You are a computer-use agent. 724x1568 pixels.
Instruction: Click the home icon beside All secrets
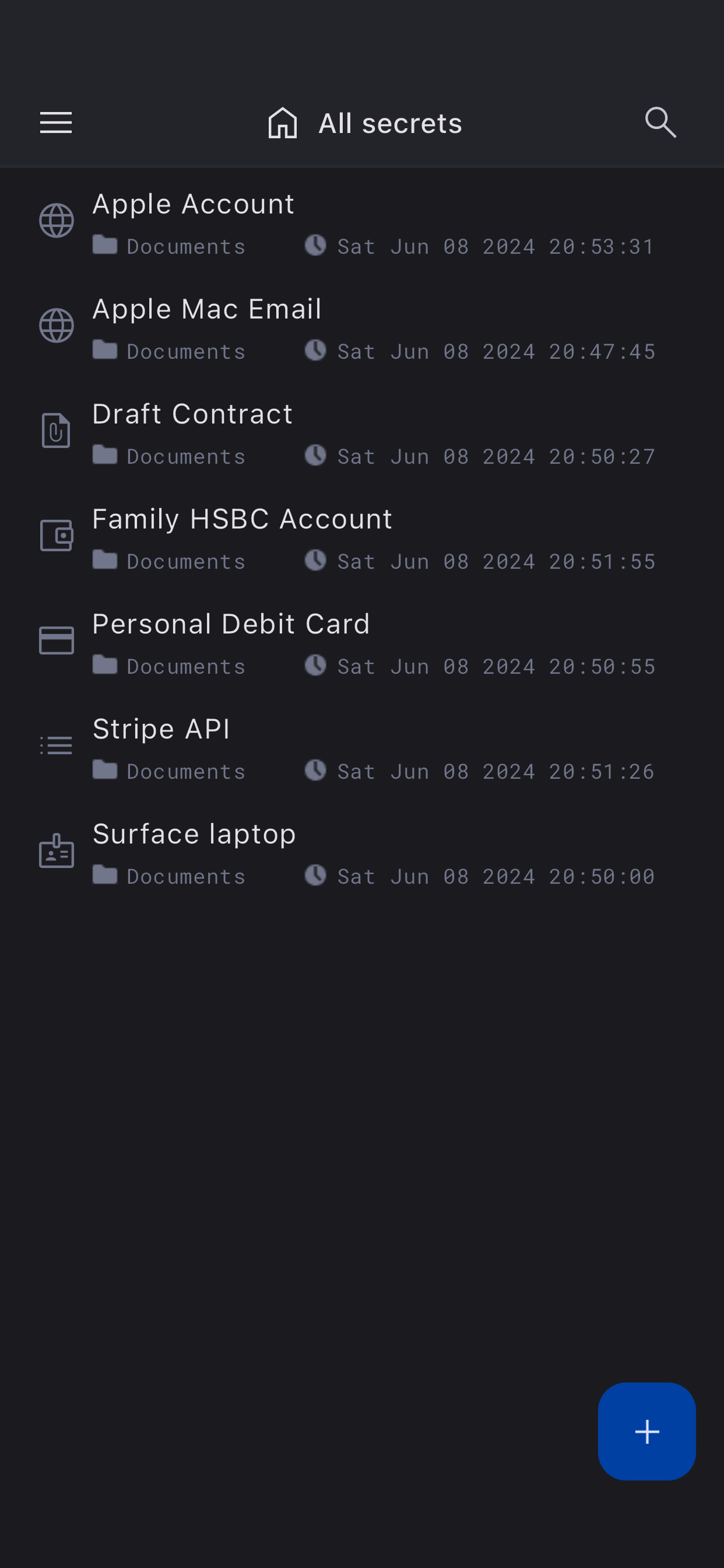coord(283,123)
